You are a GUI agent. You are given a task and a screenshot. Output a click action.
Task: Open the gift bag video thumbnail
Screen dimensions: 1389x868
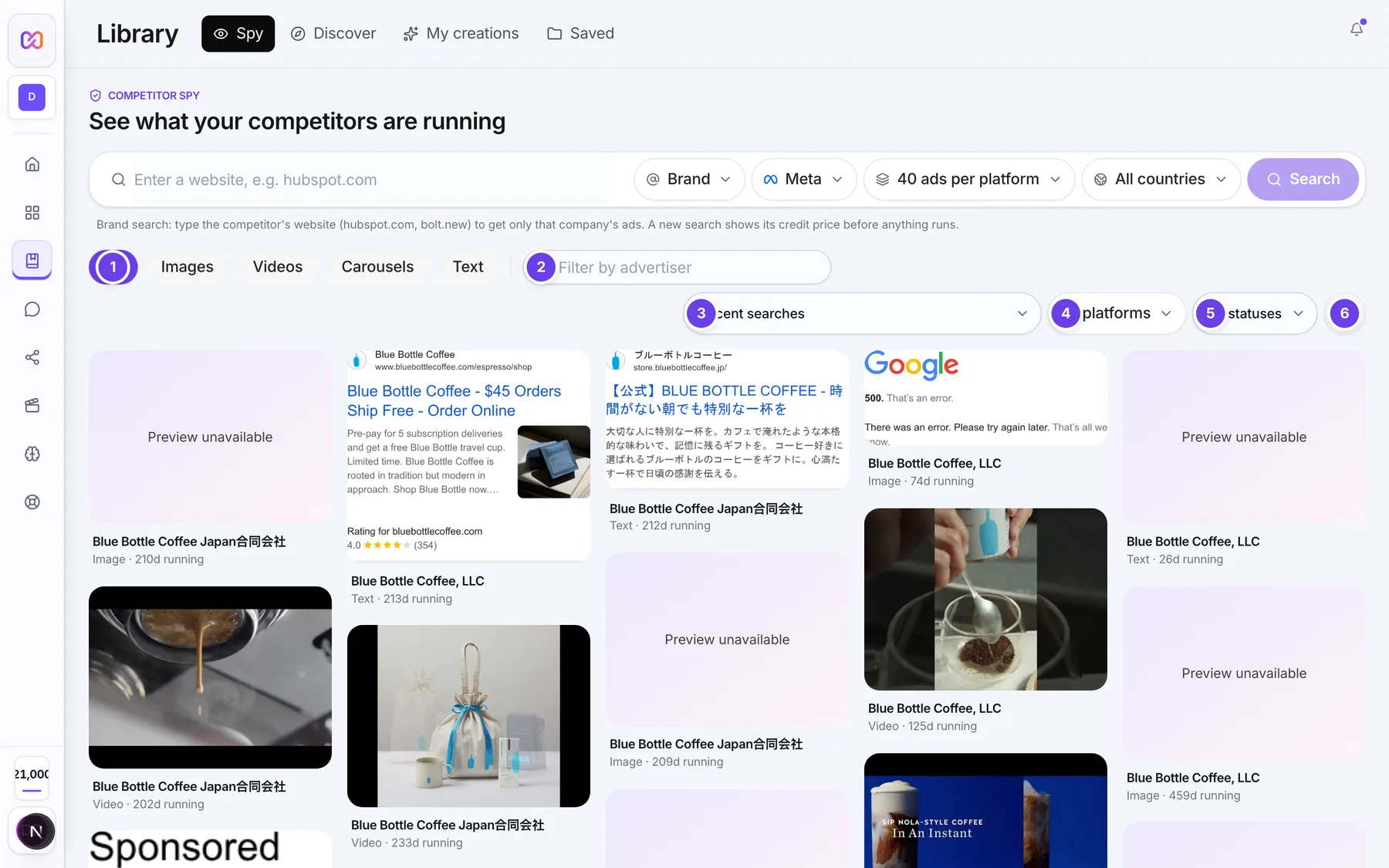click(468, 716)
